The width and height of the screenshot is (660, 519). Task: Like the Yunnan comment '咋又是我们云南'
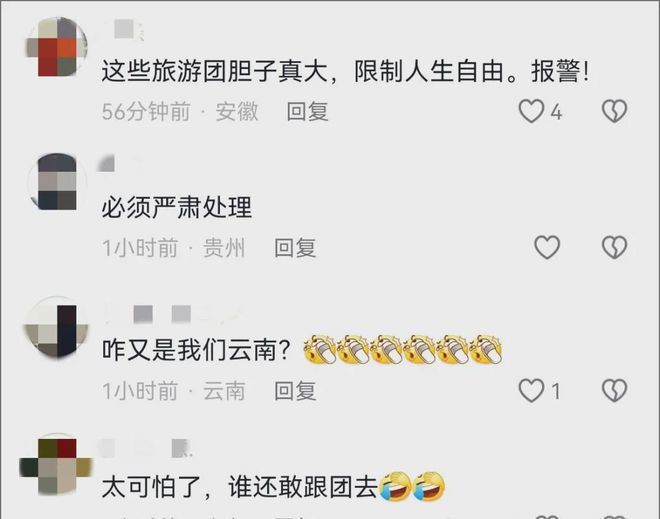click(531, 391)
